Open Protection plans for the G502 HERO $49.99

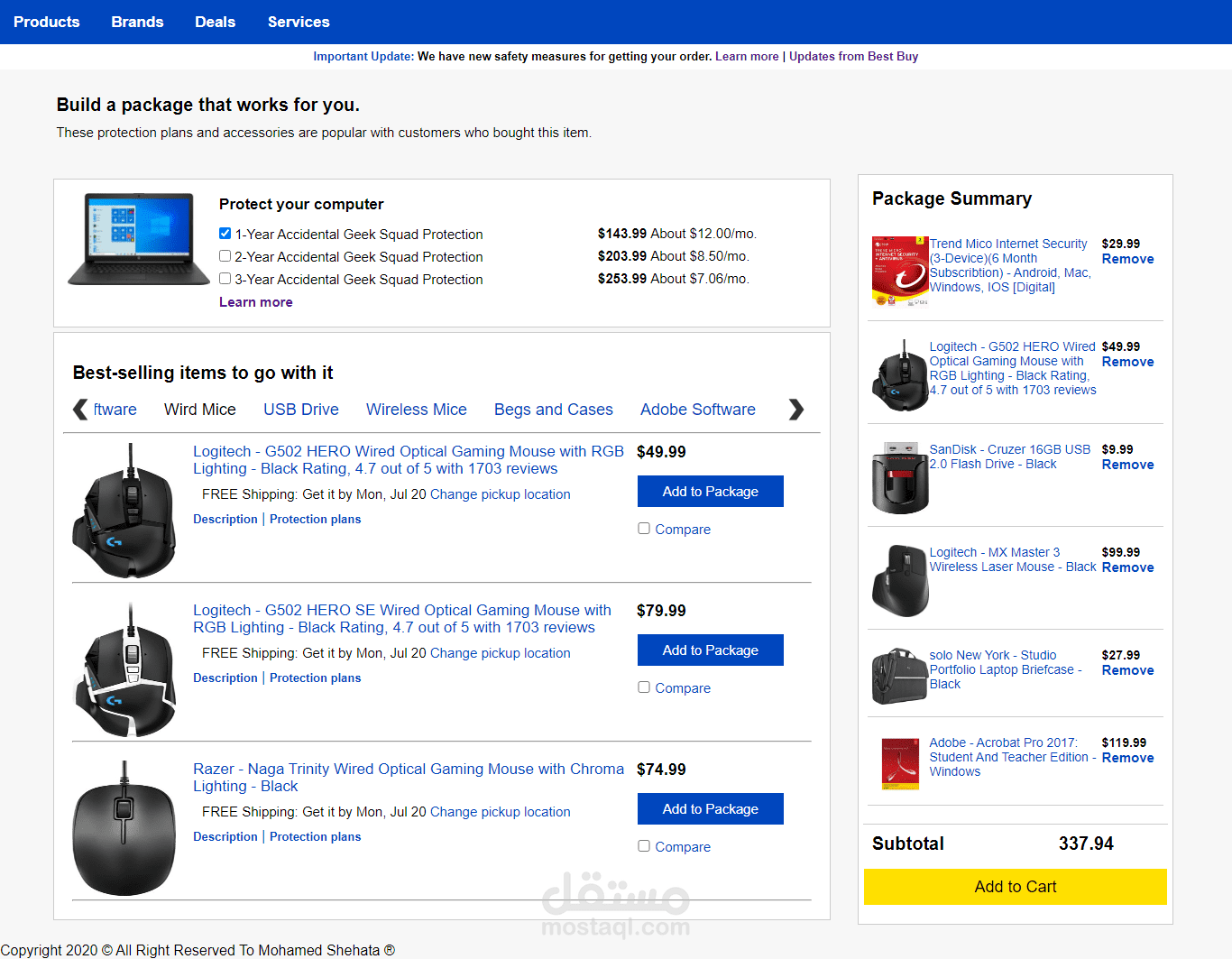point(315,519)
